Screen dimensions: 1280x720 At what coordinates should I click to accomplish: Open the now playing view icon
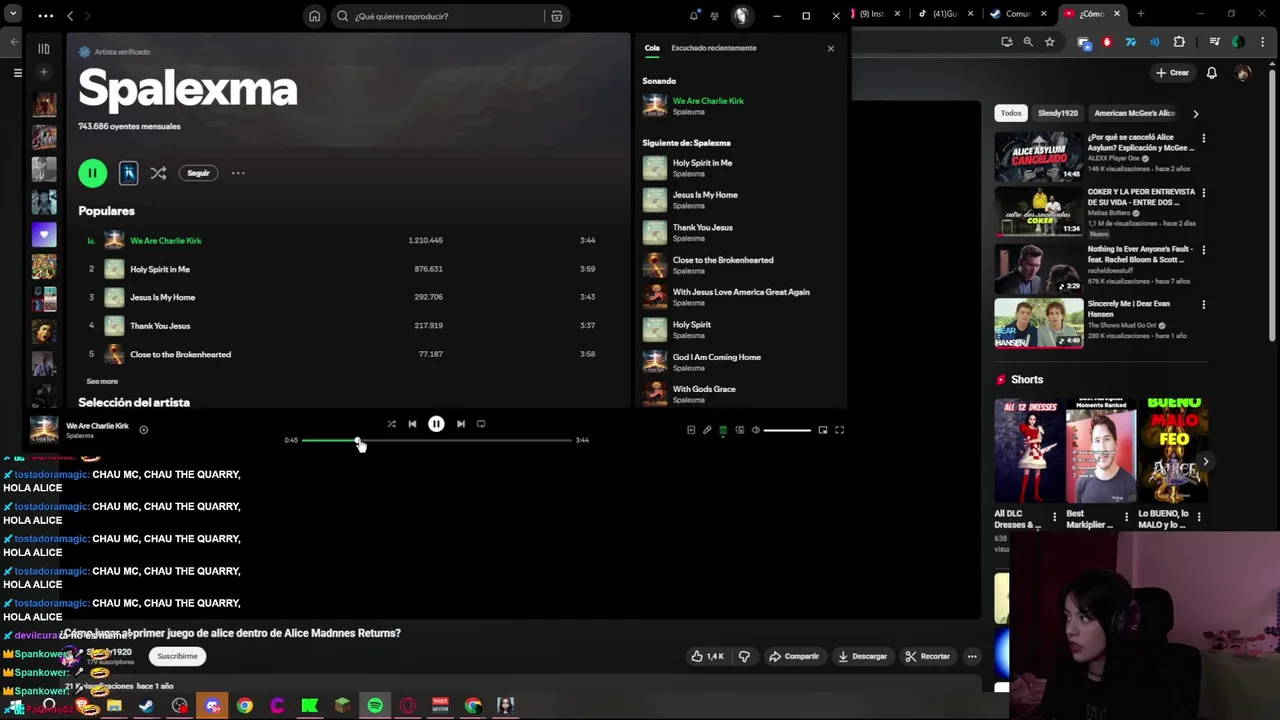(691, 430)
